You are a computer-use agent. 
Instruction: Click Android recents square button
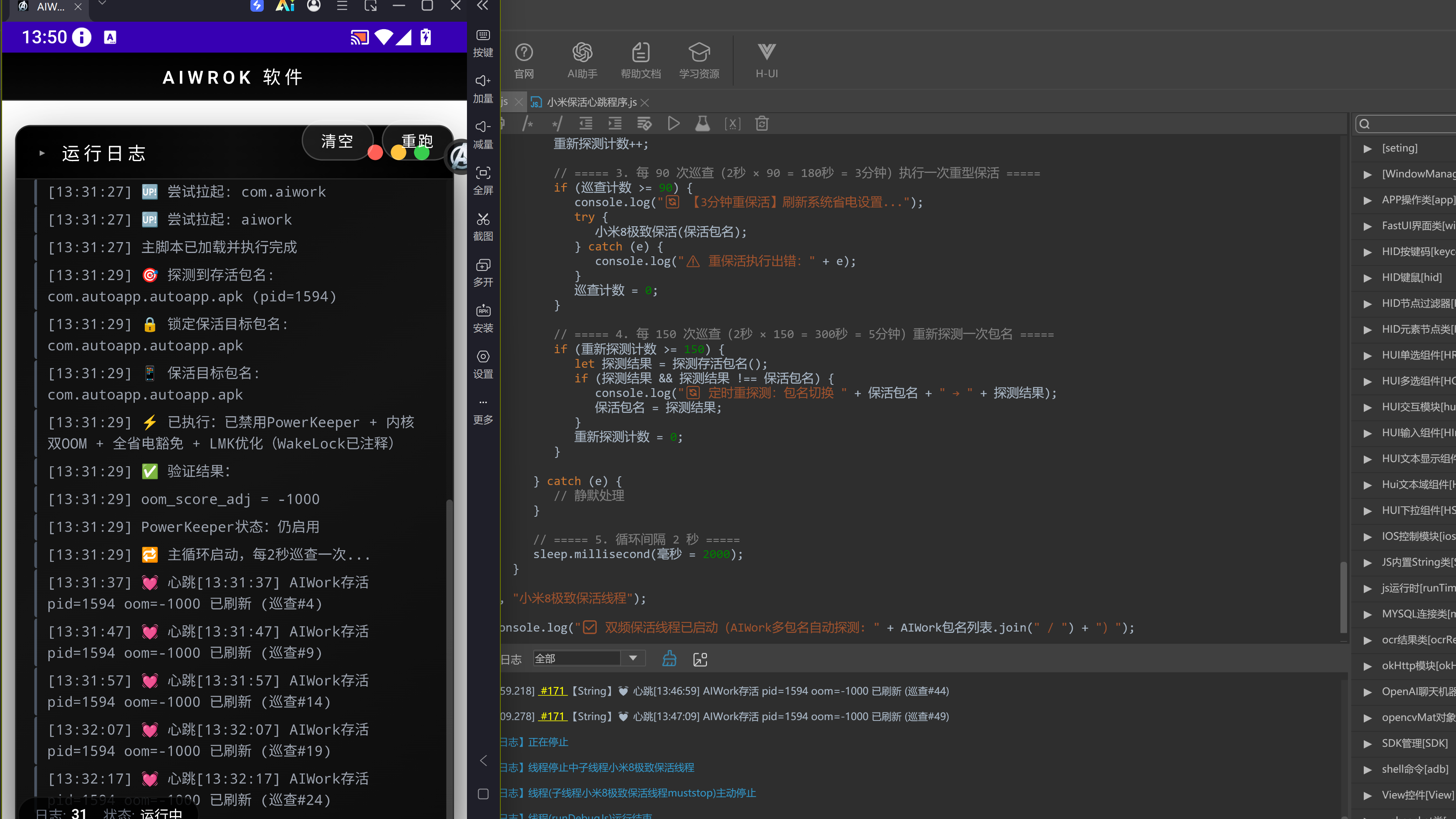coord(483,794)
